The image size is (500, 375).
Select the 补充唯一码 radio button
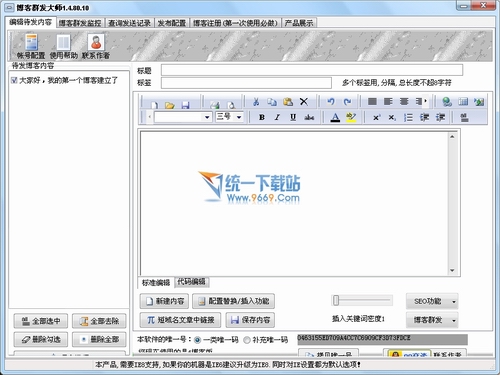[x=247, y=340]
